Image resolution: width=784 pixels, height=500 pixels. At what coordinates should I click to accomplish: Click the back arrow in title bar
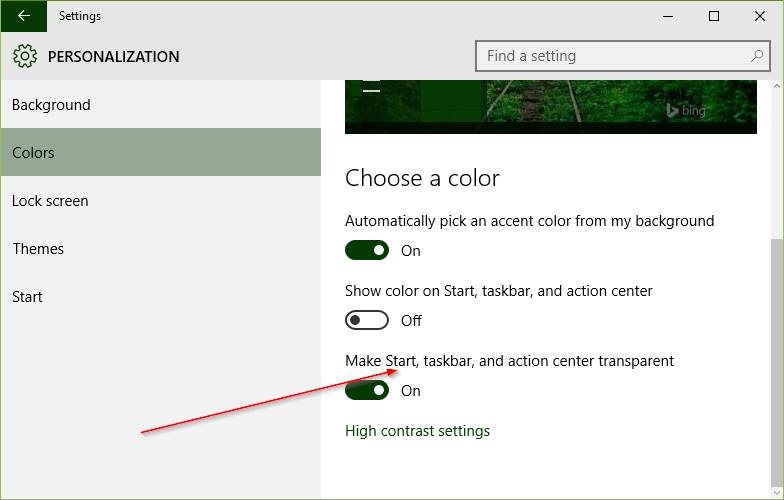tap(23, 16)
